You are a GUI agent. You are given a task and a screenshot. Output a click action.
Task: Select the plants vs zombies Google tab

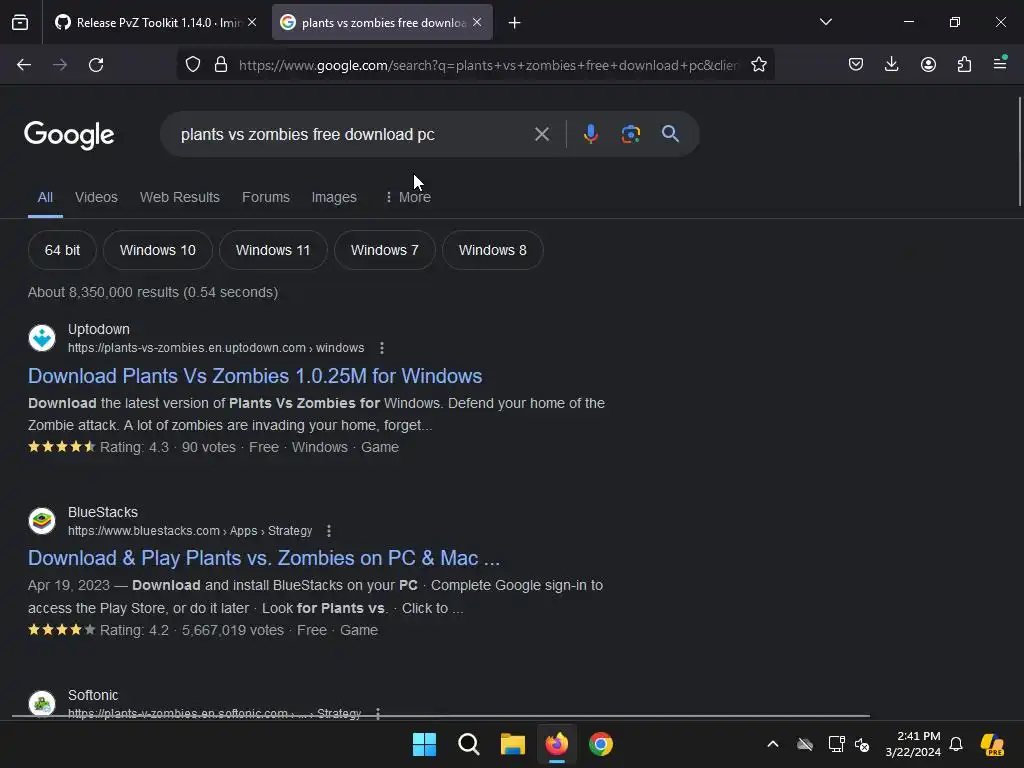tap(381, 23)
